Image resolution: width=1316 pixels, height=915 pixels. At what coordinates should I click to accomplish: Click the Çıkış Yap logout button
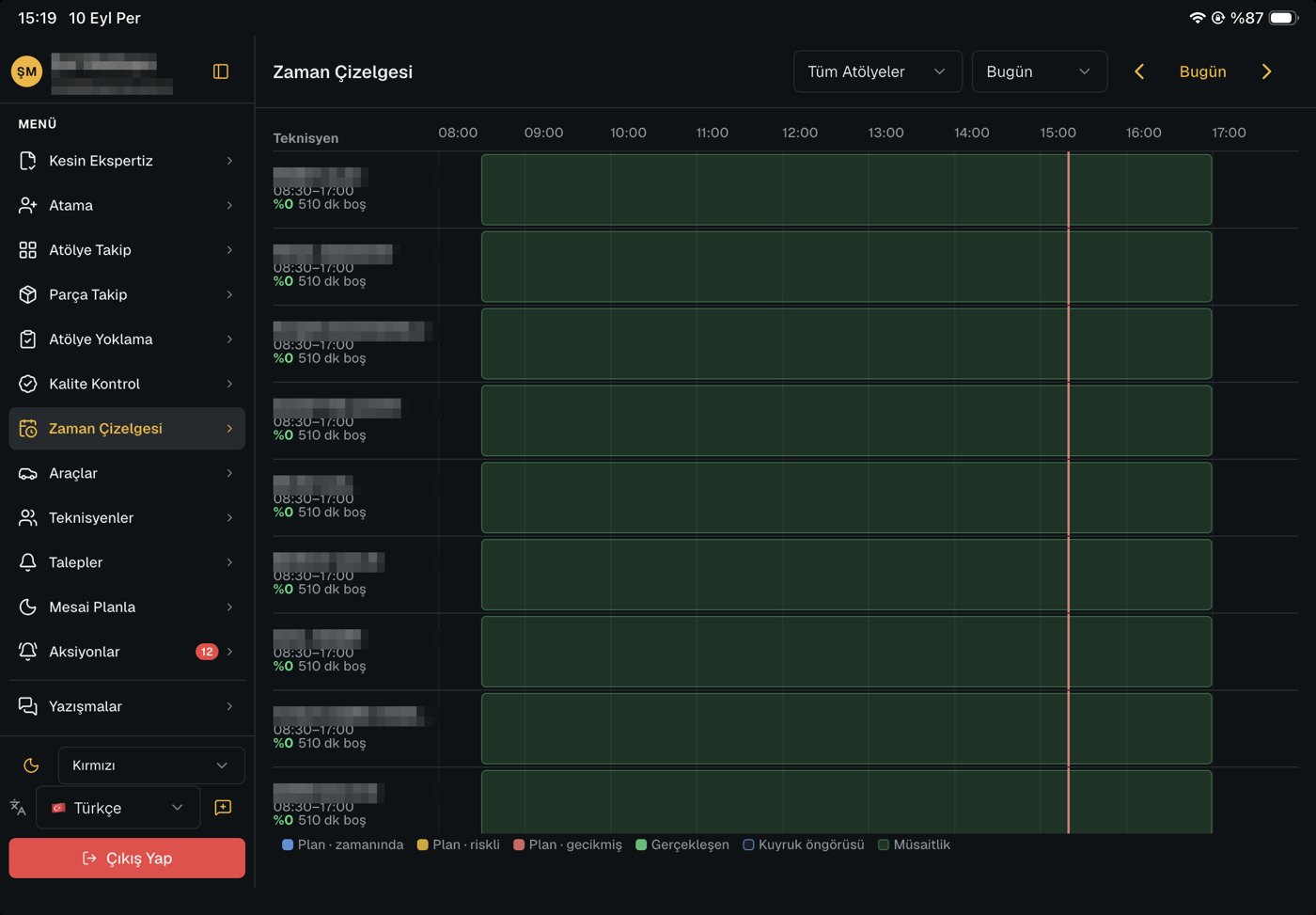127,859
